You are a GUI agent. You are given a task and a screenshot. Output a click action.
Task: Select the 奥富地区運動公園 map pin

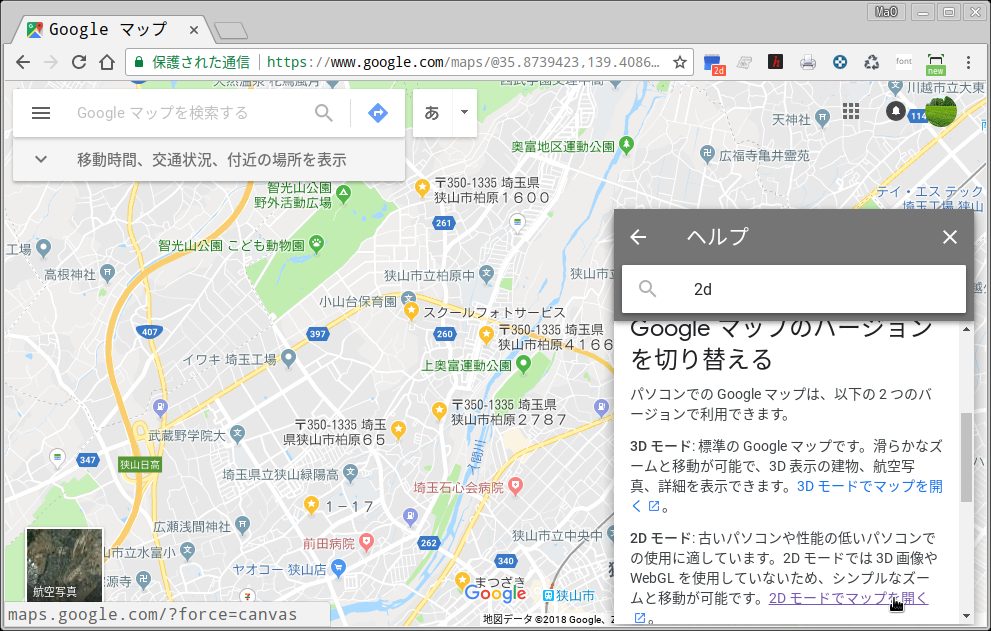pos(626,145)
